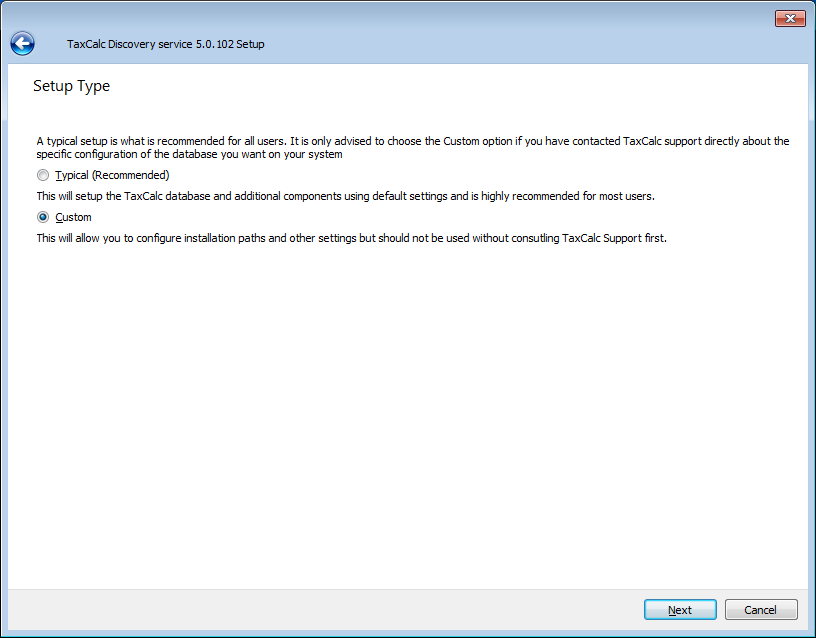Select the Typical (Recommended) radio button
Screen dimensions: 816x638
[x=43, y=175]
